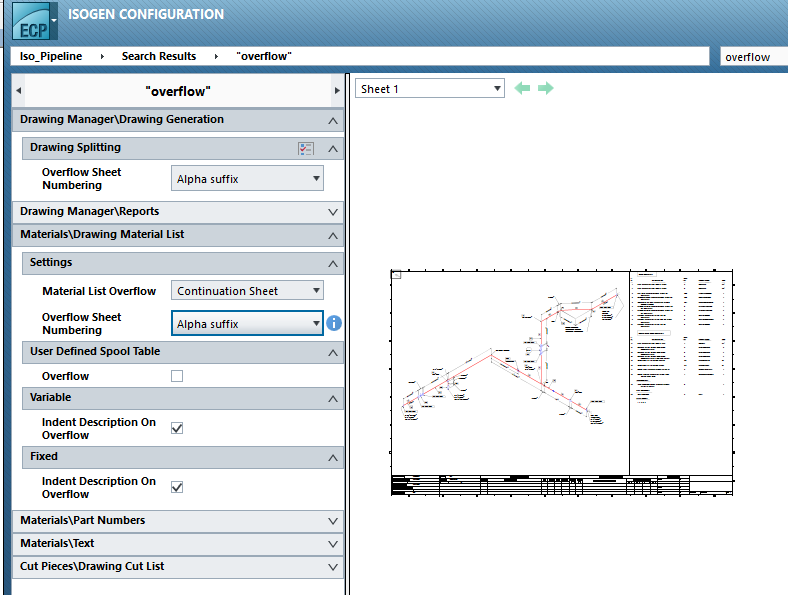Collapse Drawing Manager\Drawing Generation section
The width and height of the screenshot is (788, 595).
pyautogui.click(x=333, y=121)
